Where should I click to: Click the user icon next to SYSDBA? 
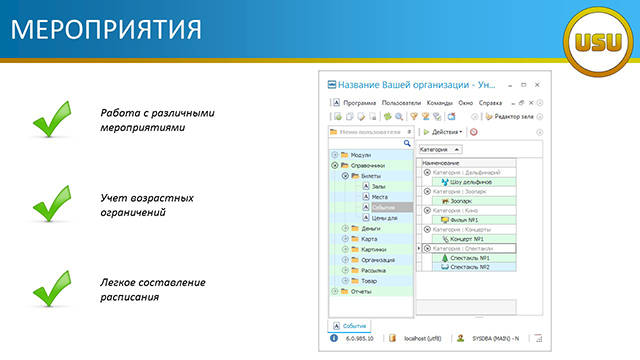click(460, 338)
